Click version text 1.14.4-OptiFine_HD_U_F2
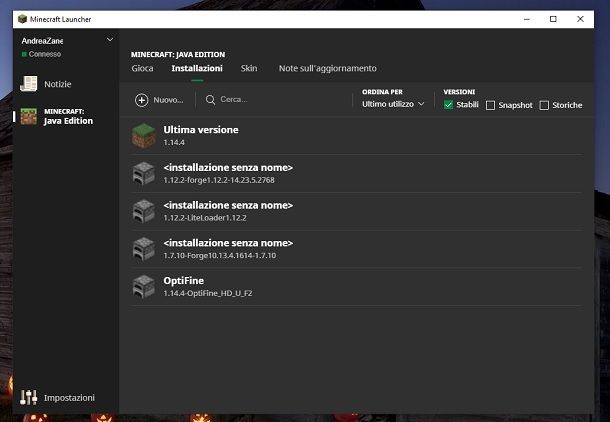Viewport: 610px width, 422px height. (208, 293)
